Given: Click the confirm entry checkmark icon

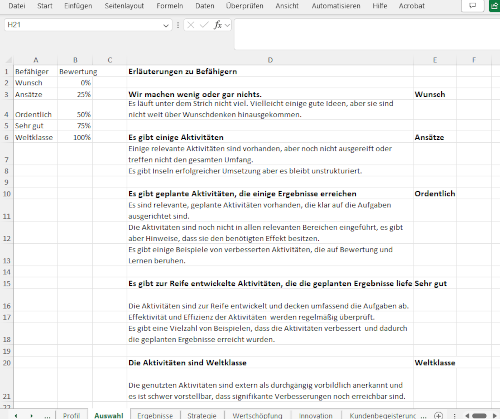Looking at the screenshot, I should 204,25.
